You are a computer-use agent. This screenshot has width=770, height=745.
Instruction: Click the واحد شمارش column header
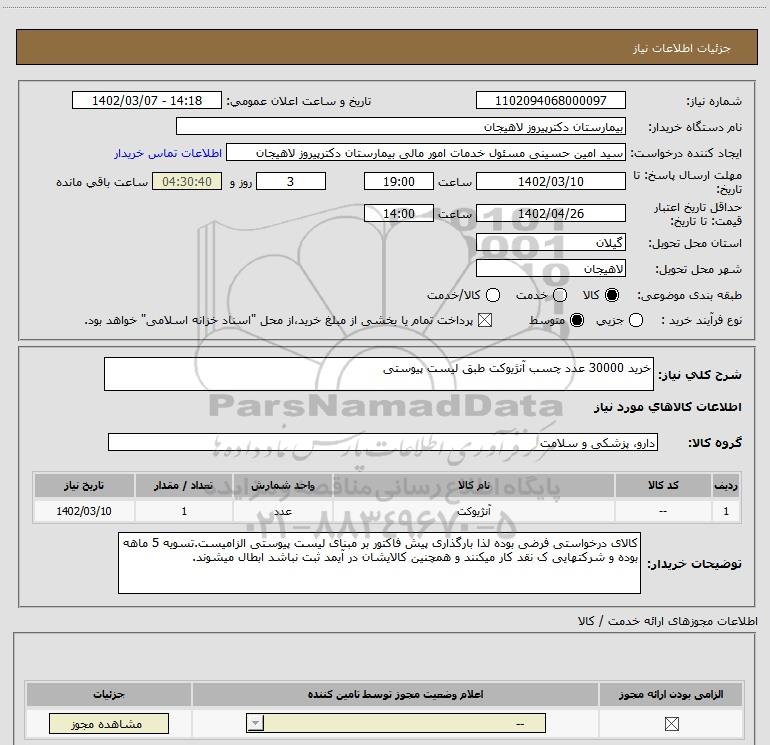coord(283,485)
